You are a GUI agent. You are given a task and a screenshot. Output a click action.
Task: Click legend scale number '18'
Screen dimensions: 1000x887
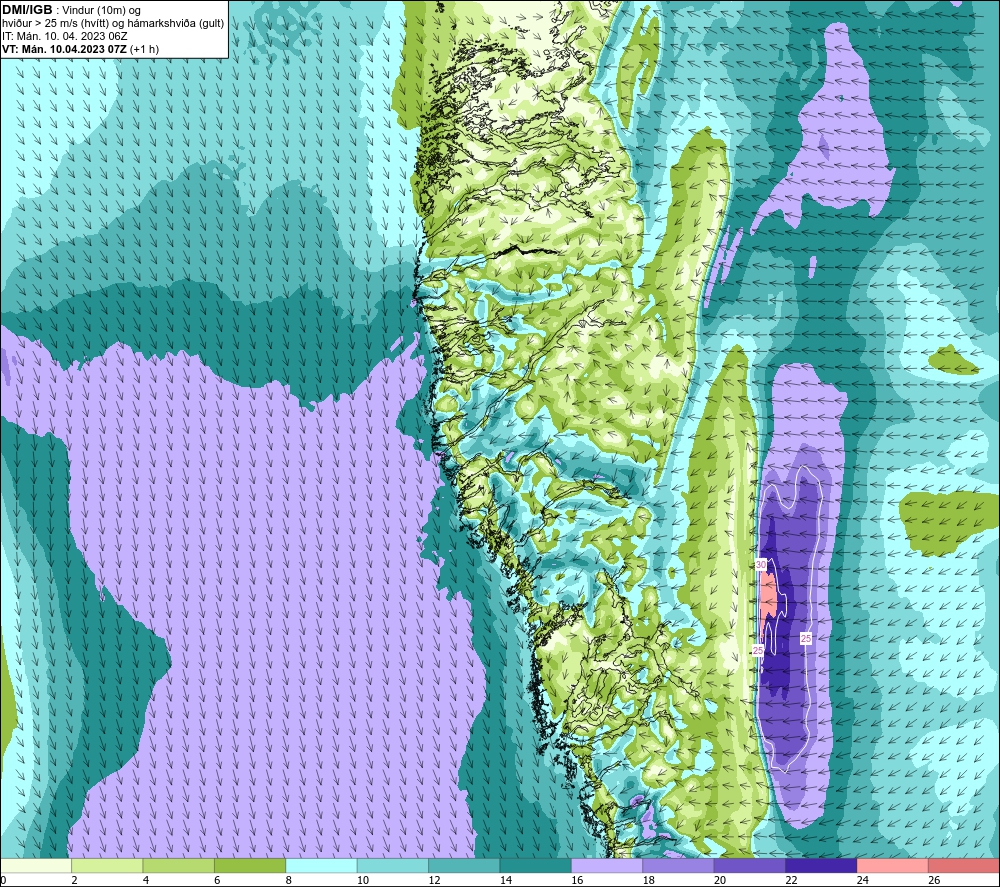coord(649,880)
